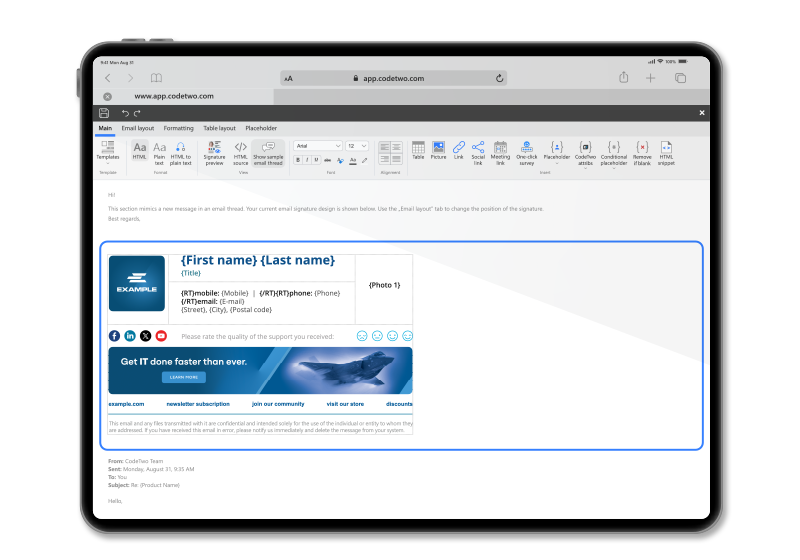Convert HTML to plain text

click(181, 153)
